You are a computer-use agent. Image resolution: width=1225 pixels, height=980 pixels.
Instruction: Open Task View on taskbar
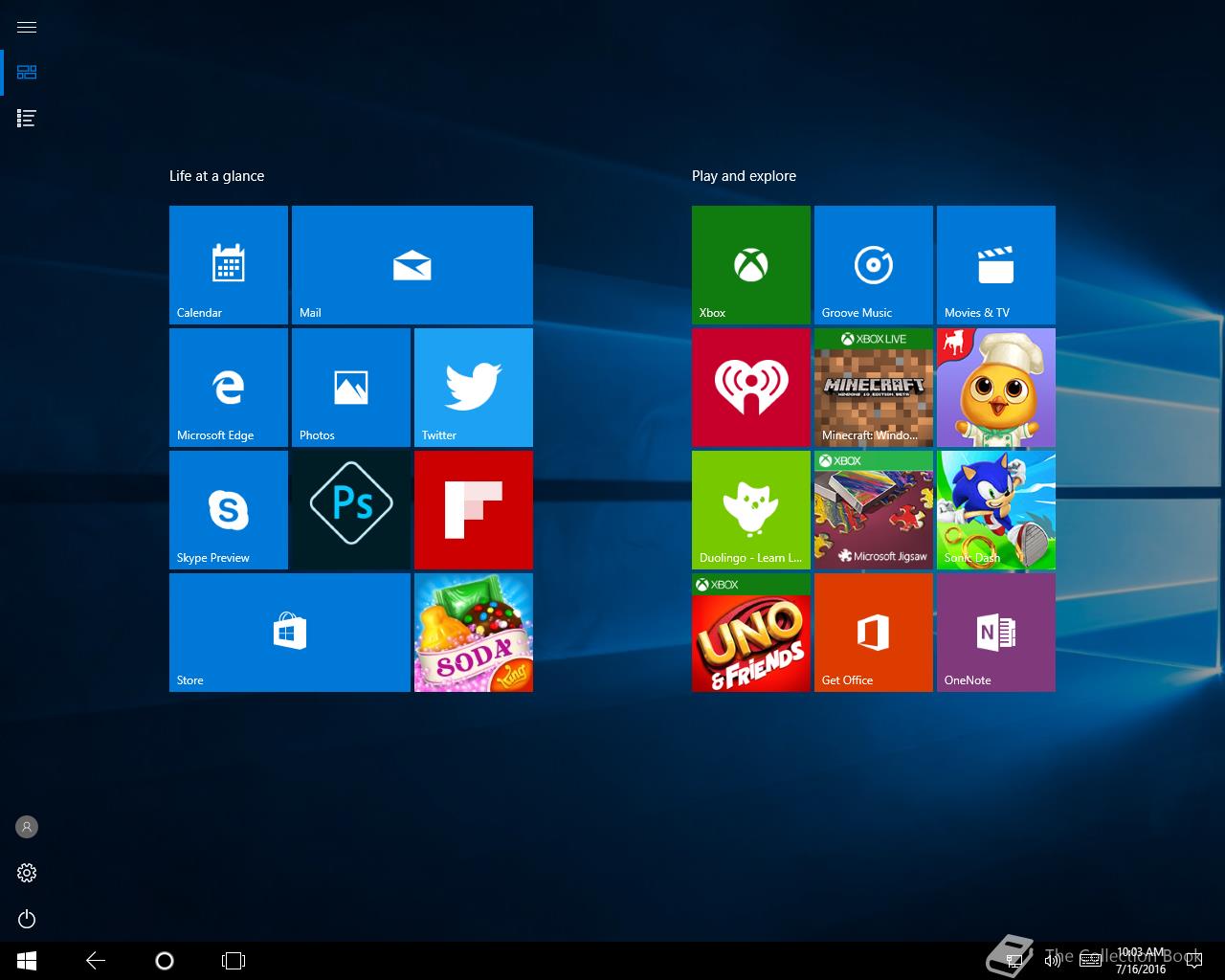[234, 961]
